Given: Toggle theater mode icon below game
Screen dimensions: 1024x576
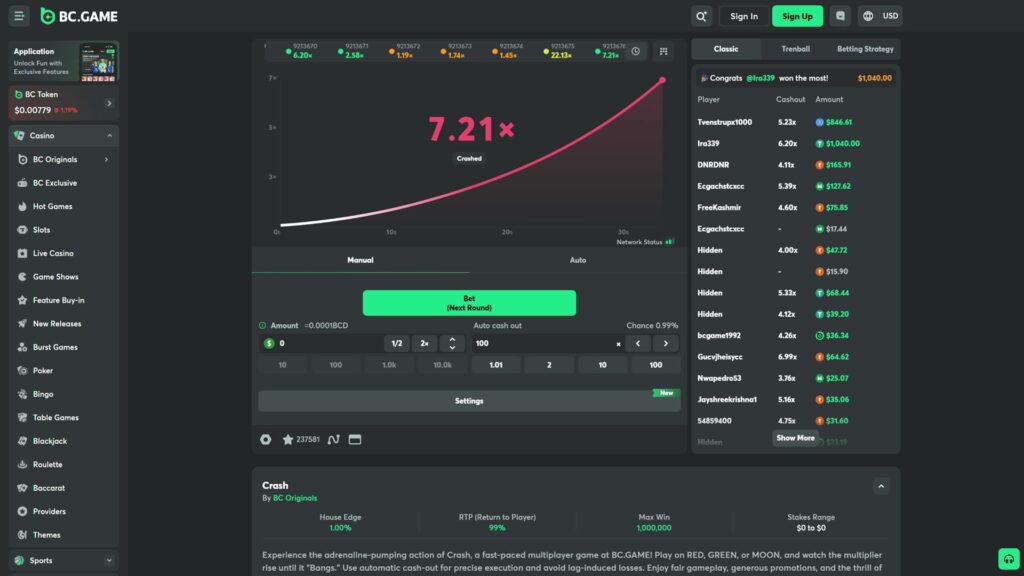Looking at the screenshot, I should (355, 440).
